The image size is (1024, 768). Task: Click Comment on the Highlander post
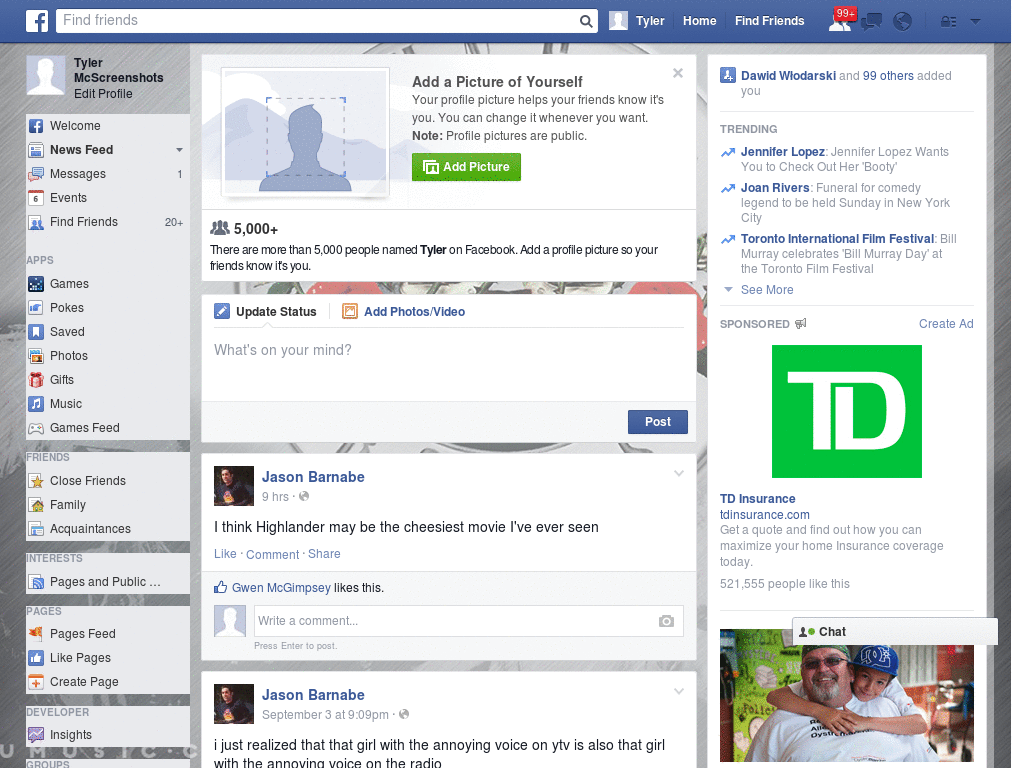(272, 554)
